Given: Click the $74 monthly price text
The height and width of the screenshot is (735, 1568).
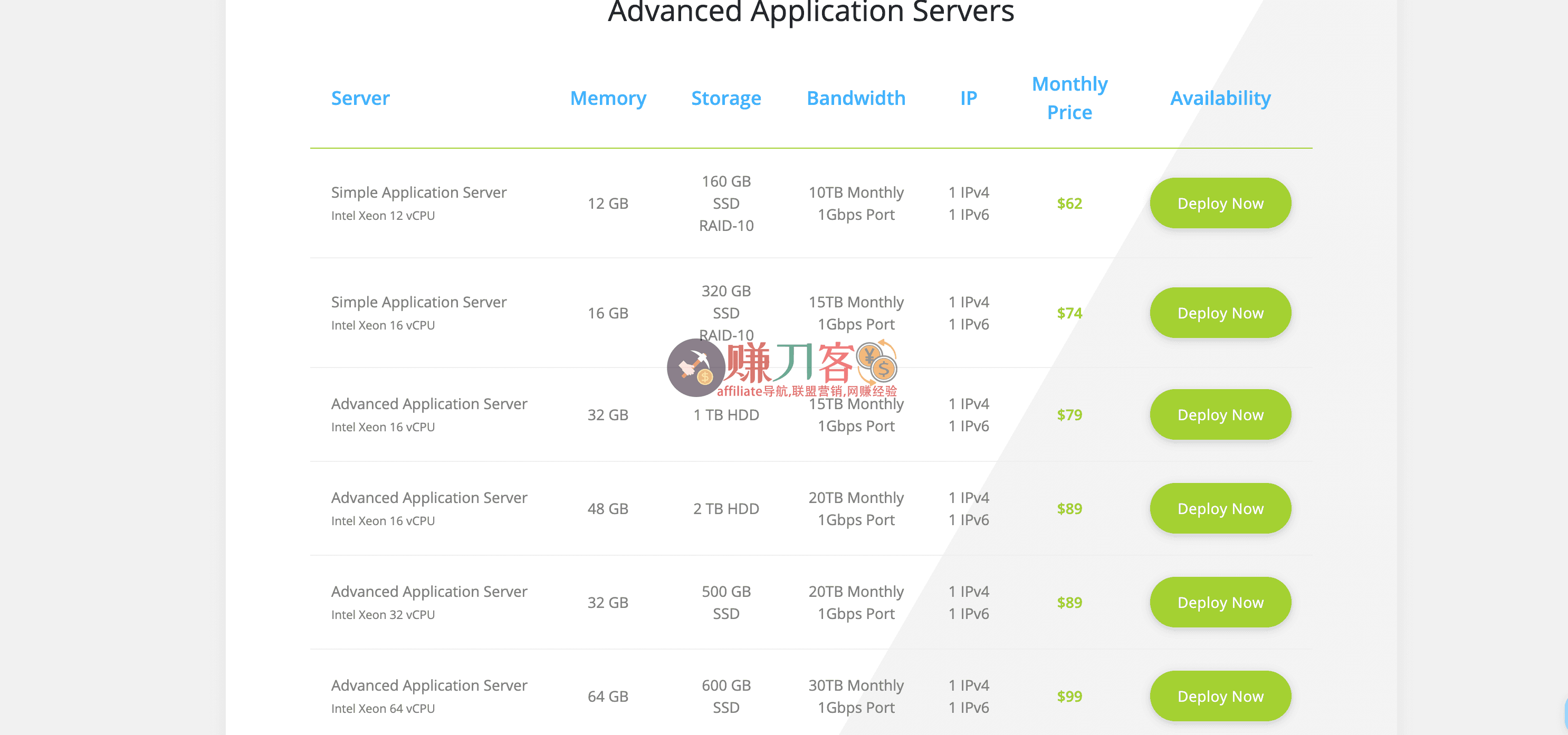Looking at the screenshot, I should [1069, 313].
